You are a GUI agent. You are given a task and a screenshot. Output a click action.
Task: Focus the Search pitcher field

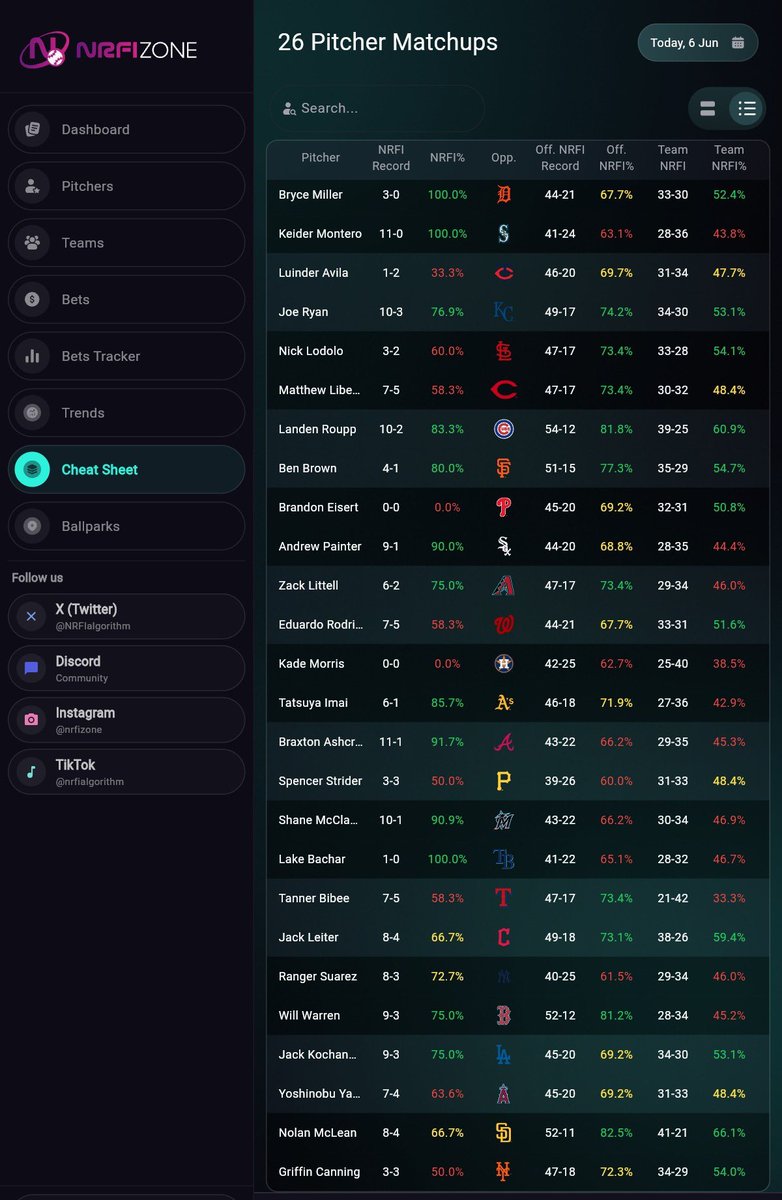(377, 108)
